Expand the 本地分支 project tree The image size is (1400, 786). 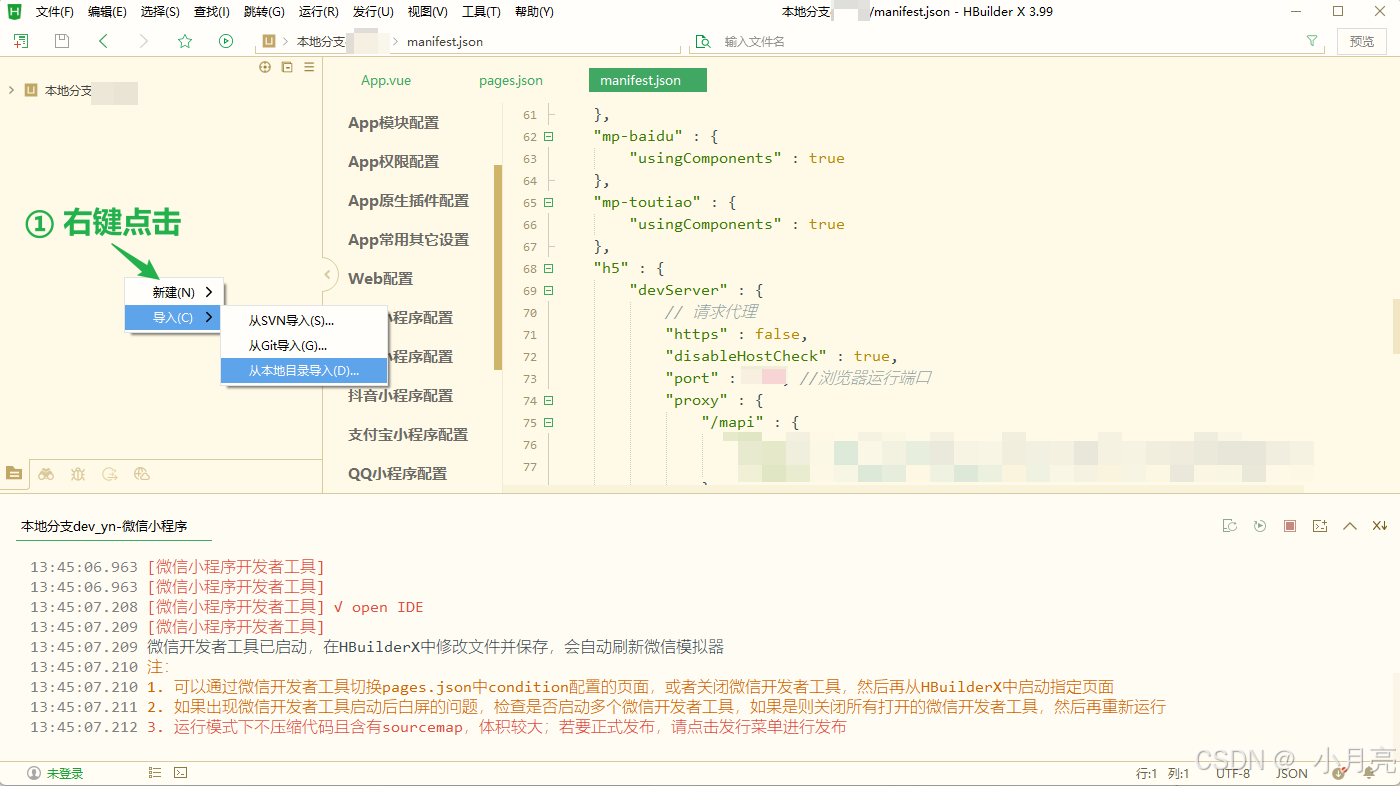click(x=12, y=89)
